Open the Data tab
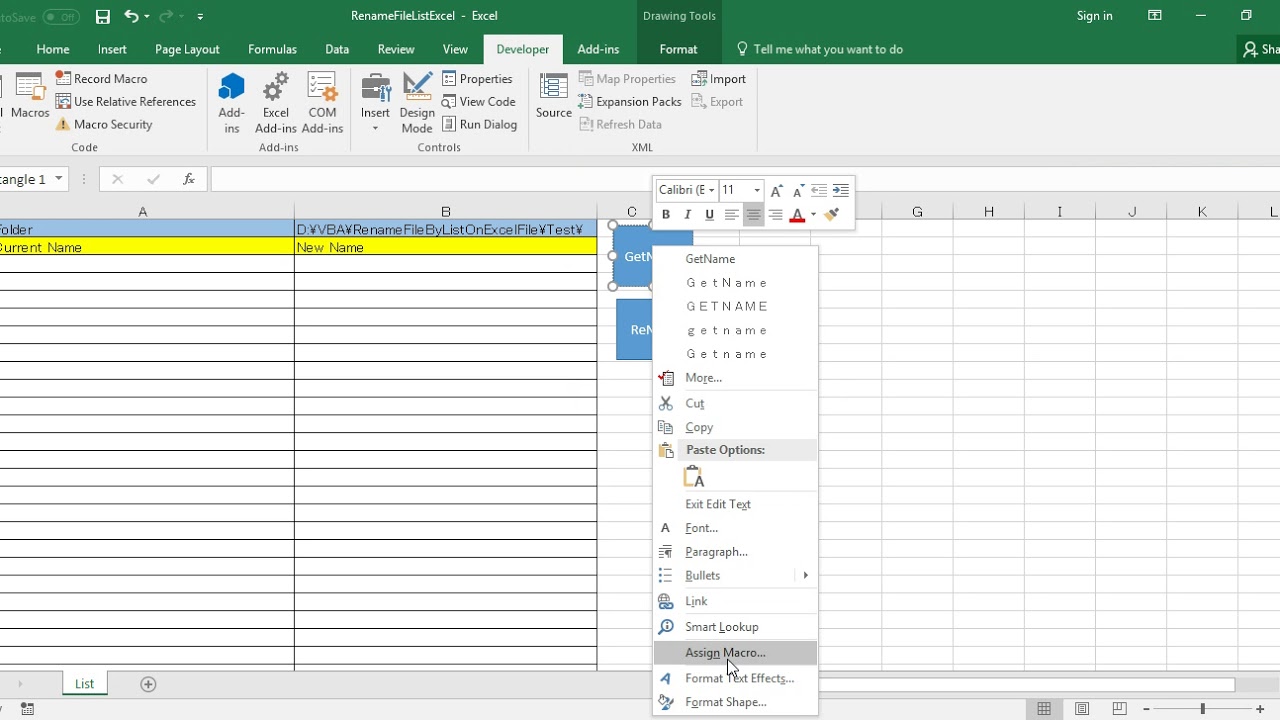 click(x=337, y=49)
